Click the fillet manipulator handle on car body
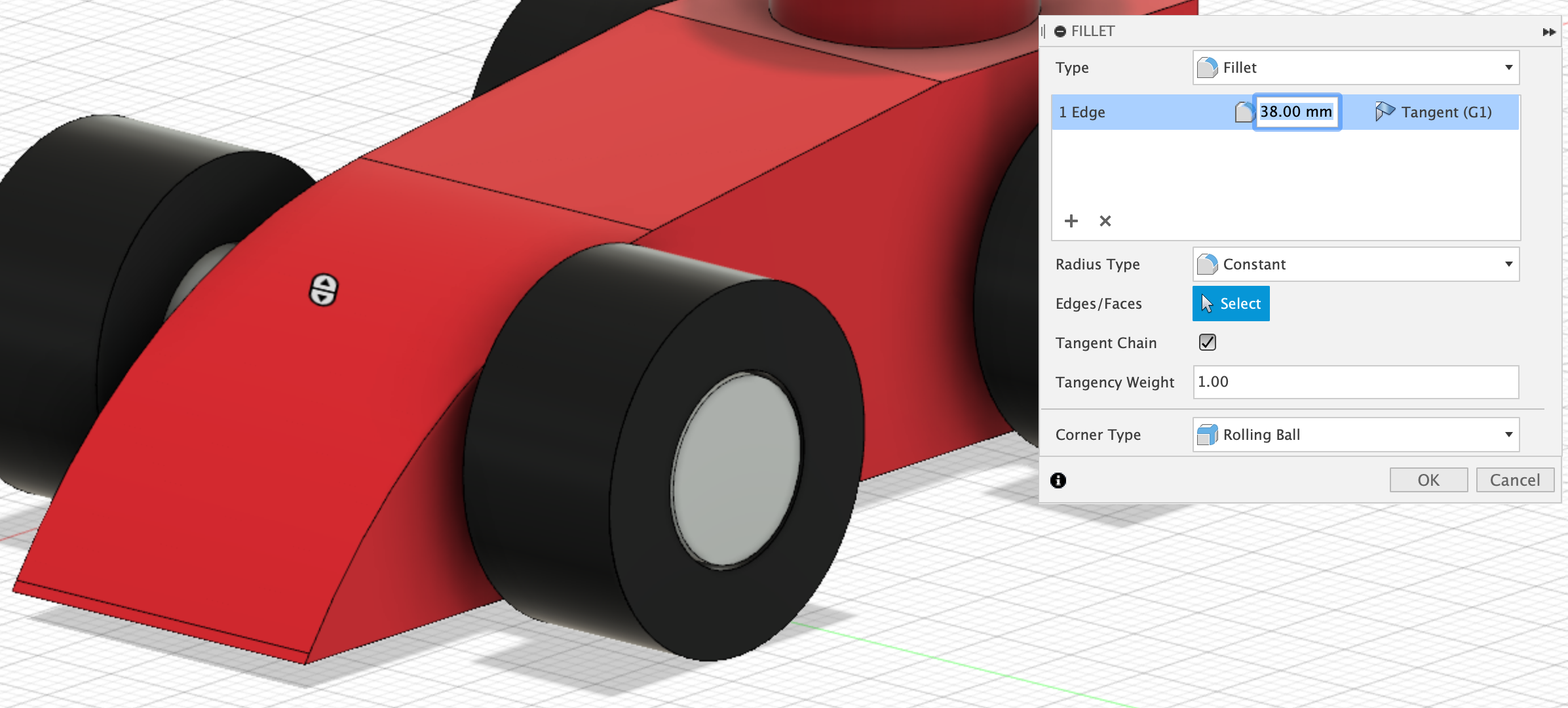 pyautogui.click(x=323, y=290)
